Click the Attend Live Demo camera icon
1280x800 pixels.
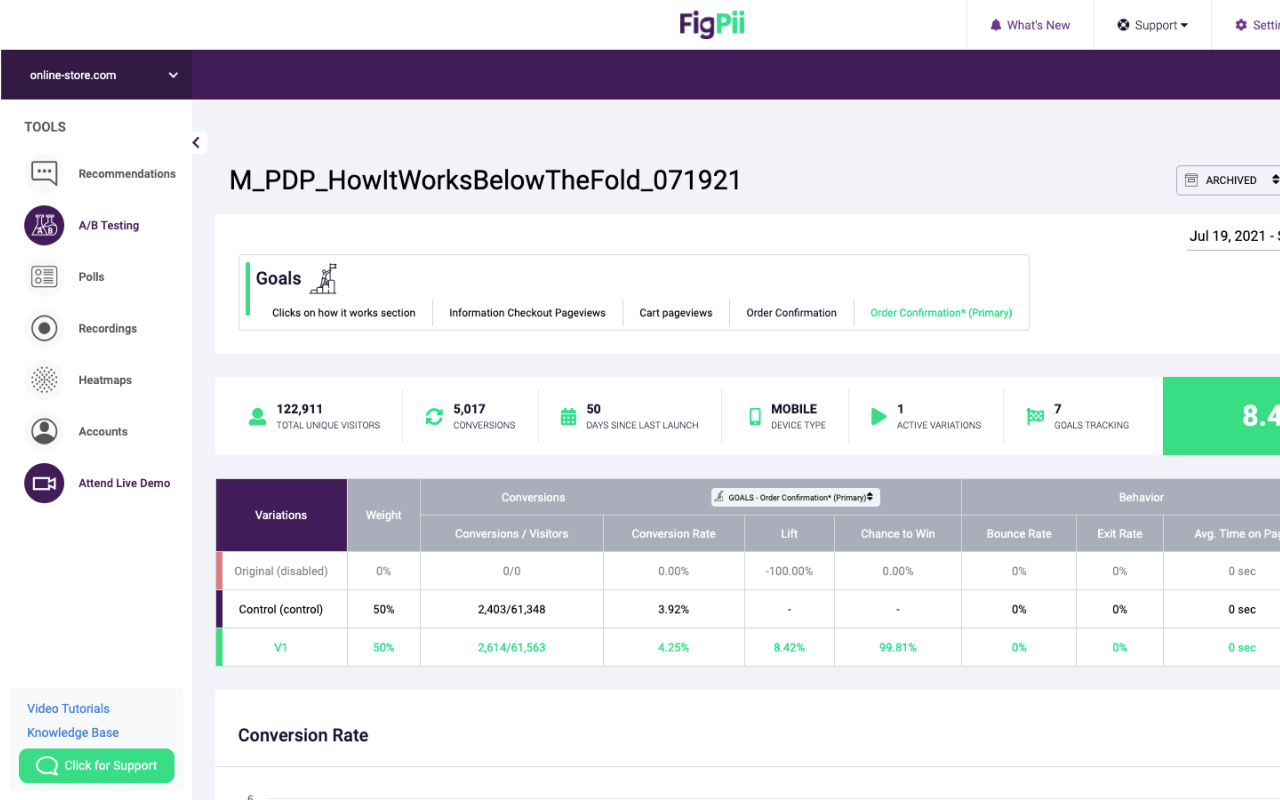[x=44, y=482]
